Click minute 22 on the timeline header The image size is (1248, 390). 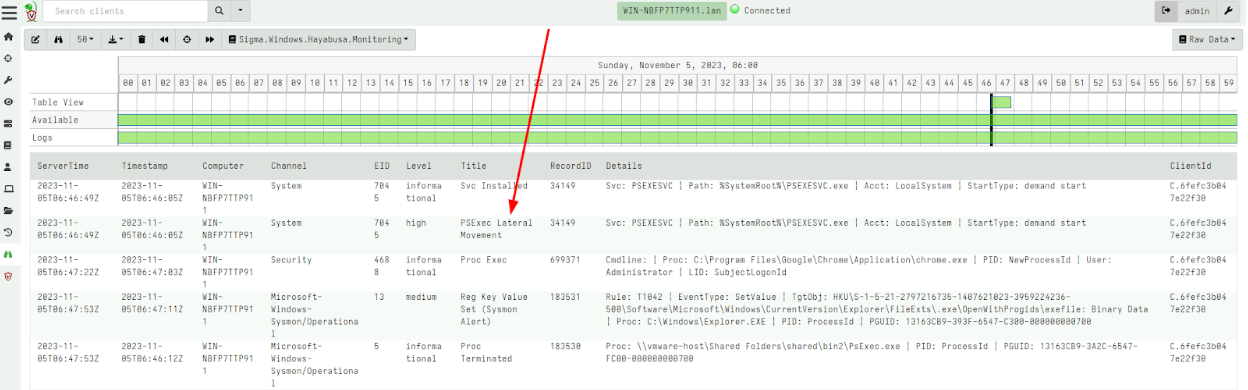(539, 83)
